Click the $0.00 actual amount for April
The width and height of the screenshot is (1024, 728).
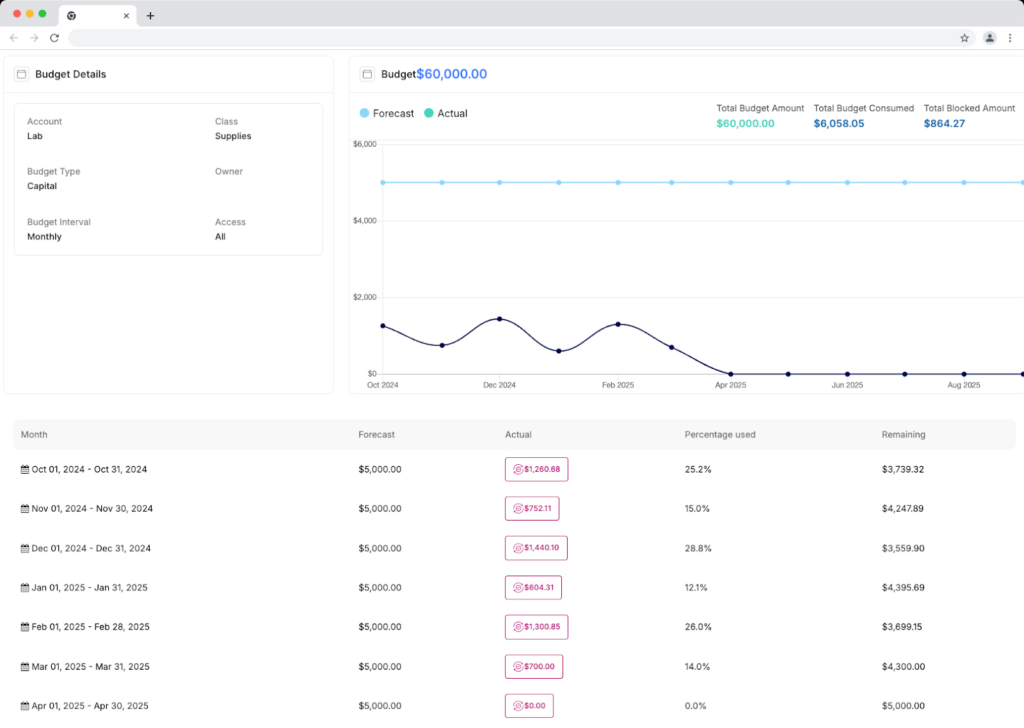pos(528,706)
